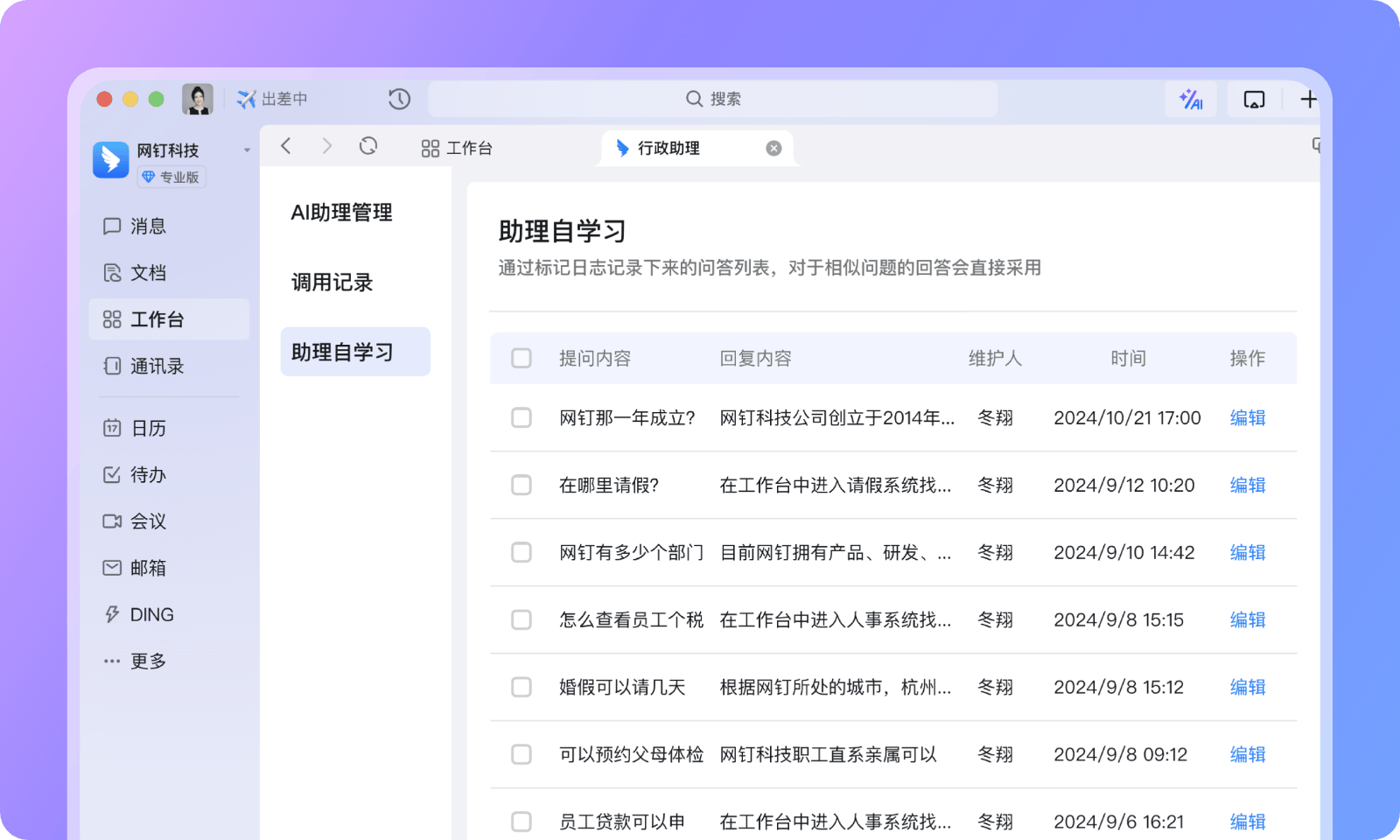Open DING from the sidebar
The image size is (1400, 840).
[x=151, y=614]
